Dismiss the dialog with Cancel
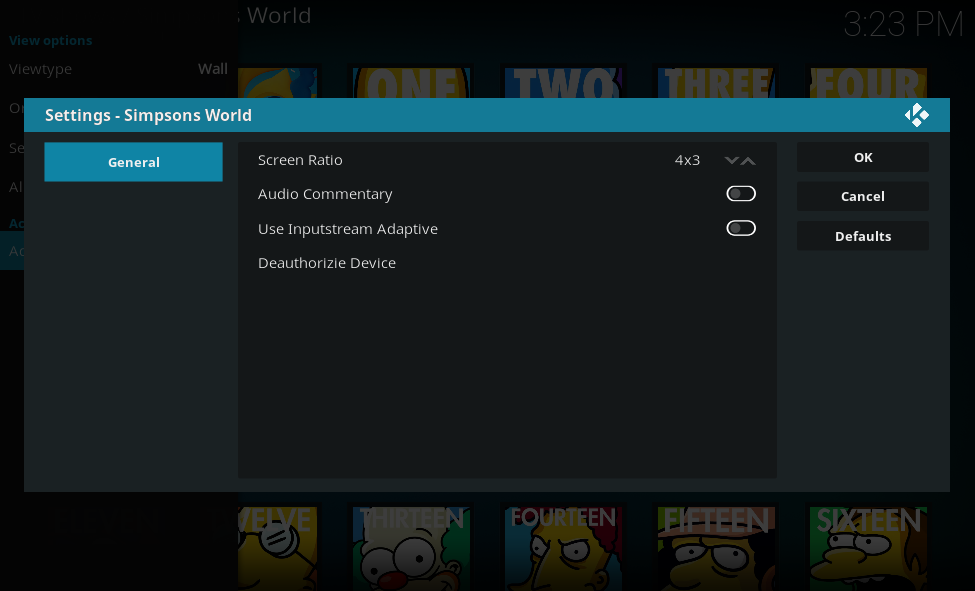Image resolution: width=975 pixels, height=591 pixels. coord(862,197)
